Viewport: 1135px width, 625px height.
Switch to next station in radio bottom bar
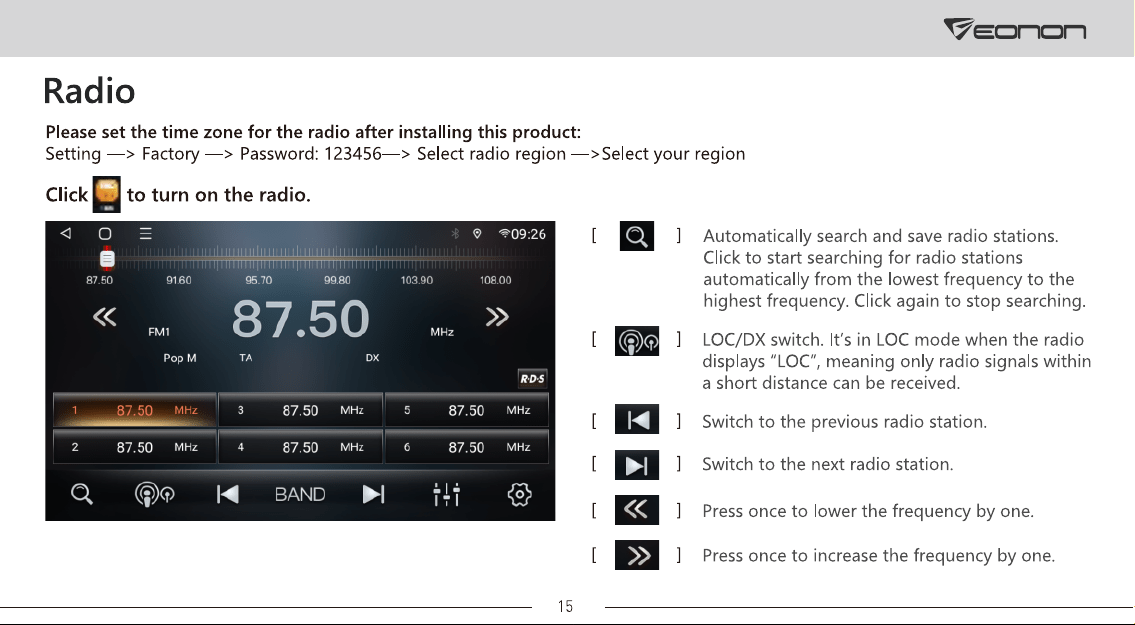(374, 494)
